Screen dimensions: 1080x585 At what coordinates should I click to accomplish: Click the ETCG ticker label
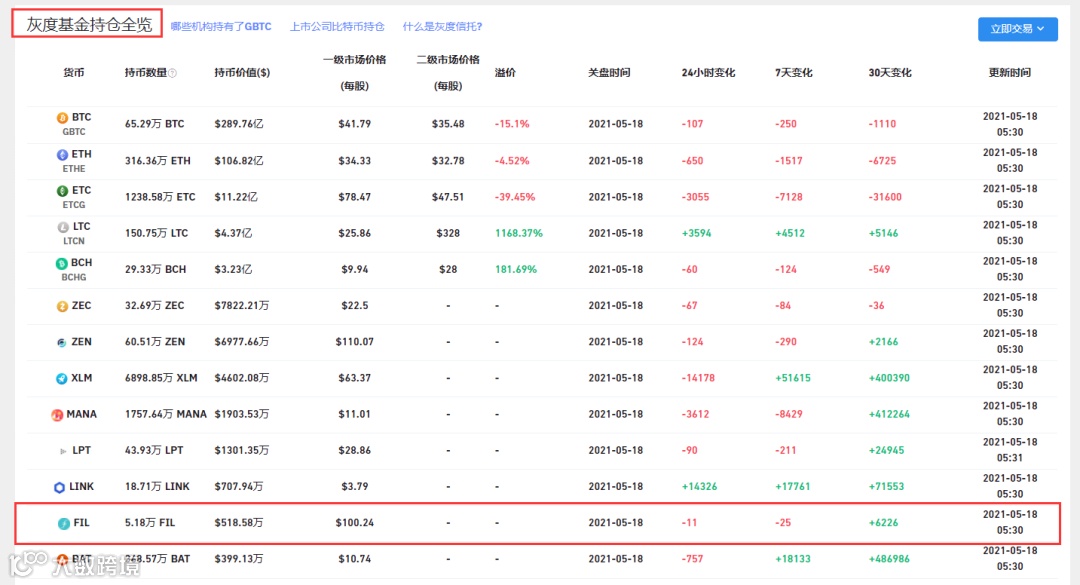pos(74,205)
